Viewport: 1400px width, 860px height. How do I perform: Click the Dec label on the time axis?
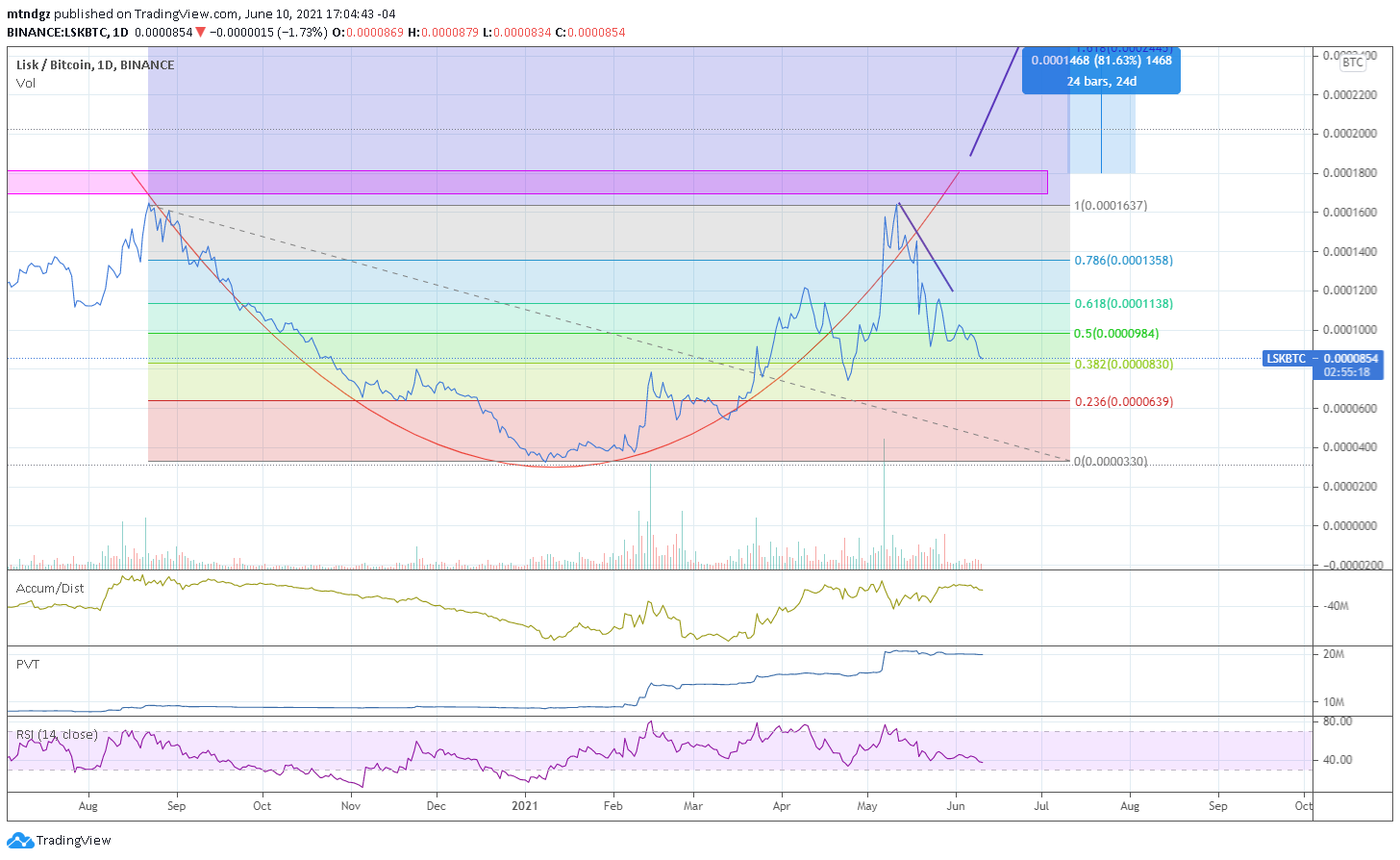[x=437, y=806]
